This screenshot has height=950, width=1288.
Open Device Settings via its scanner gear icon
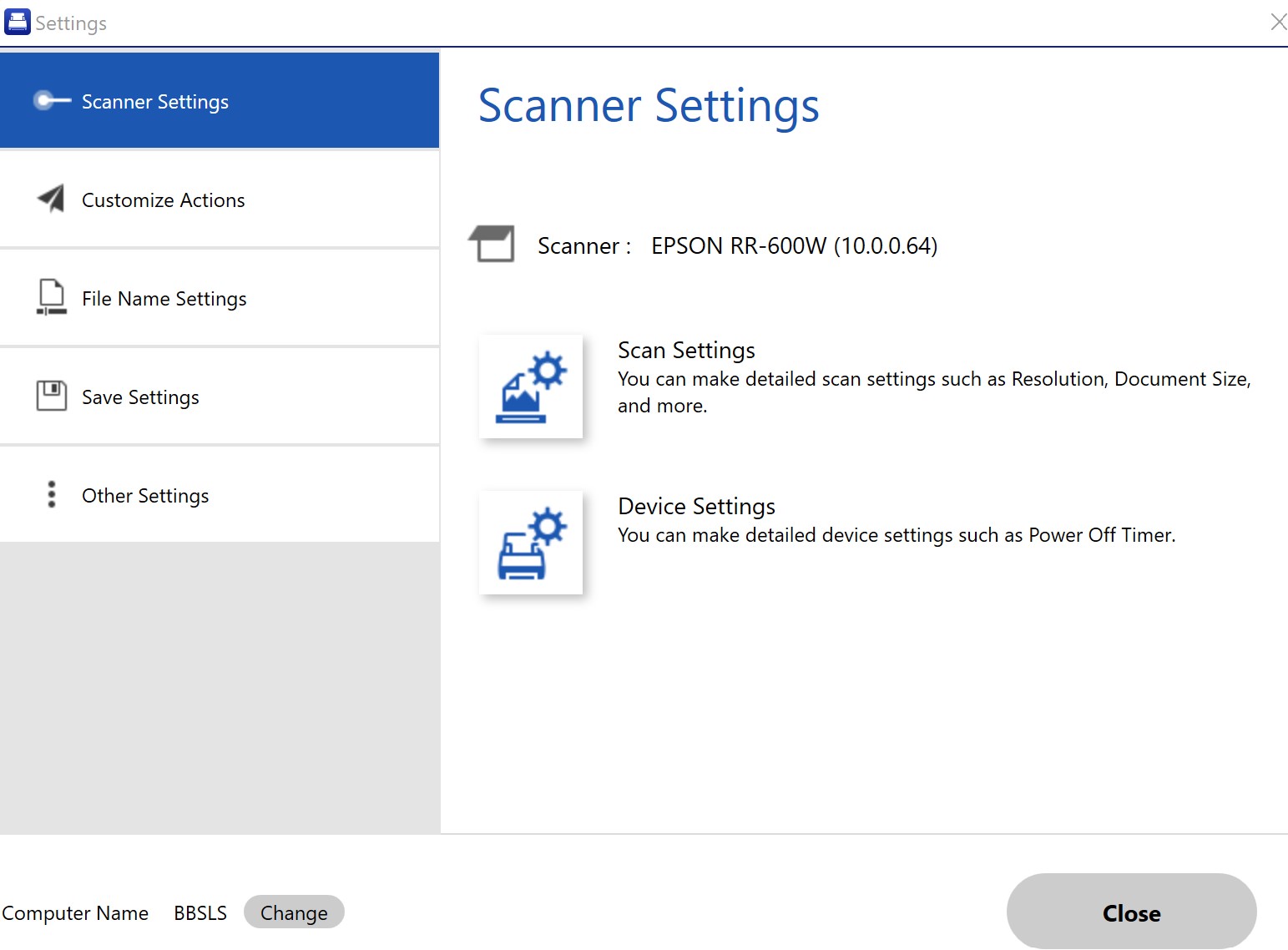coord(530,543)
